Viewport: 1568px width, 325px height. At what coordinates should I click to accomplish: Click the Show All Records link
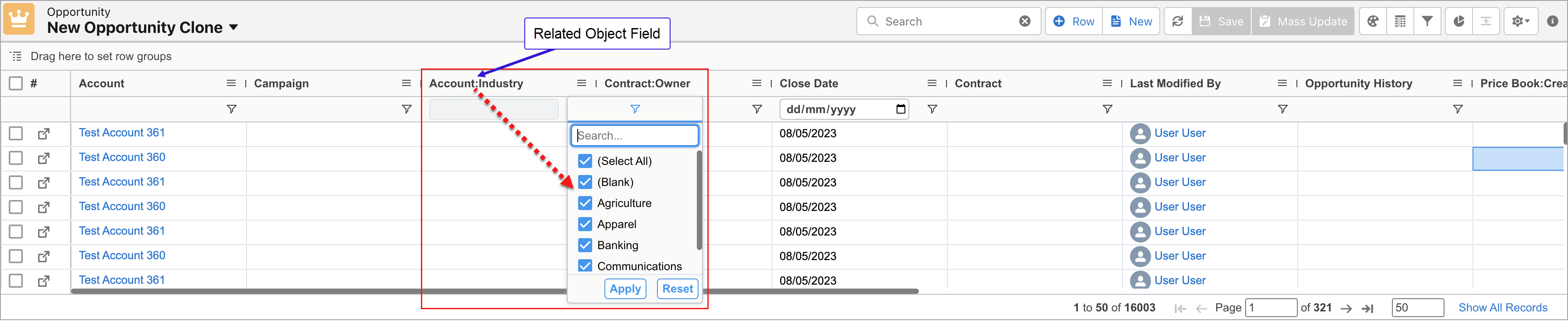tap(1502, 308)
